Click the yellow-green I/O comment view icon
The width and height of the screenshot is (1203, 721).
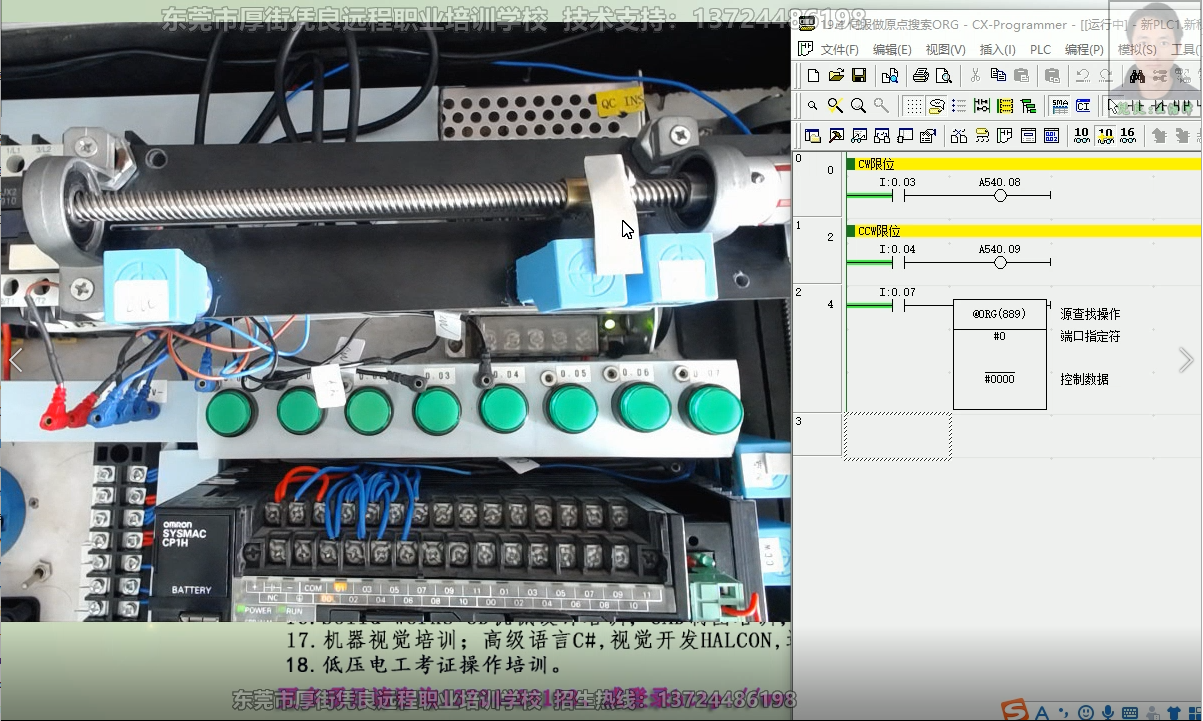1005,106
